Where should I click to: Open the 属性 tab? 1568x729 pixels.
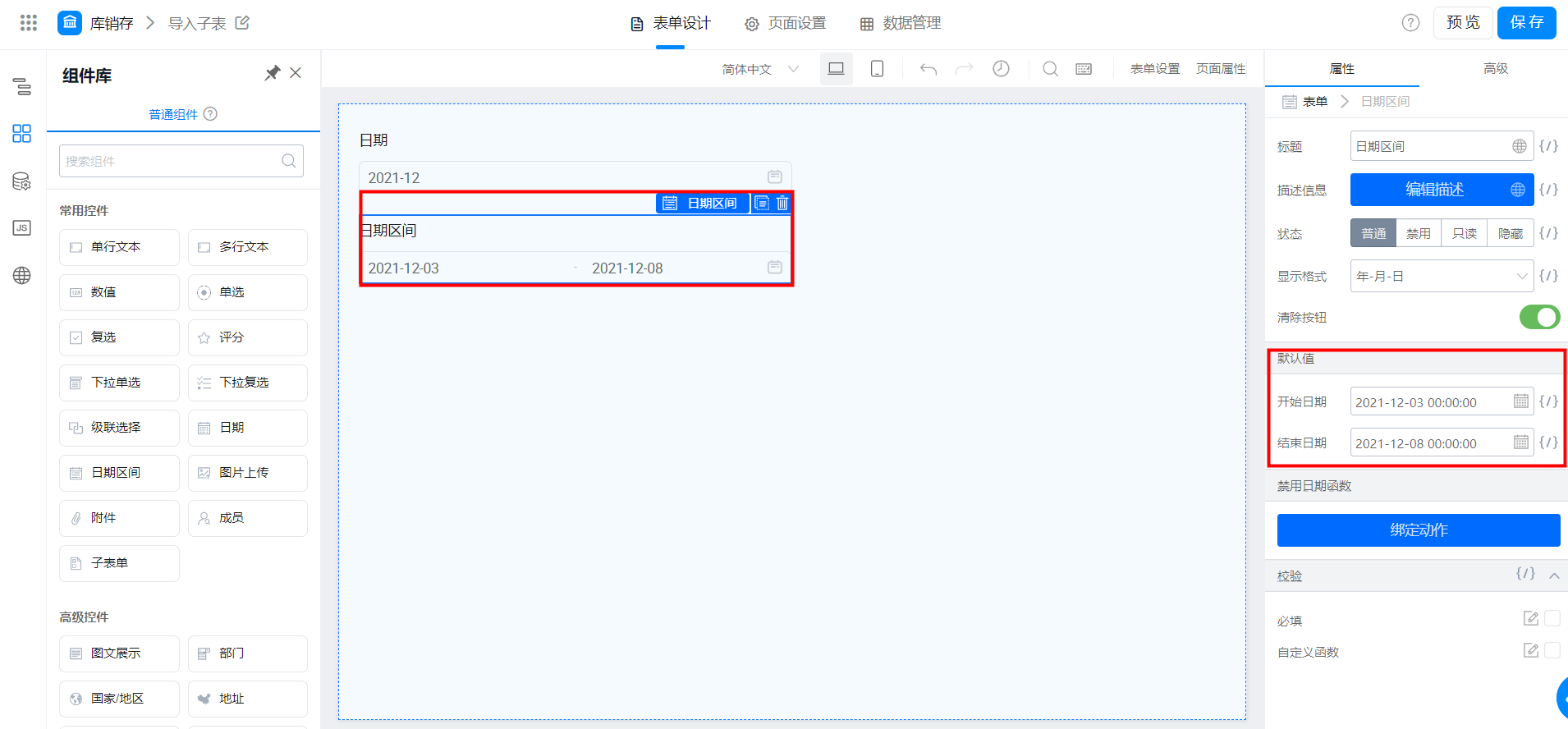tap(1342, 69)
